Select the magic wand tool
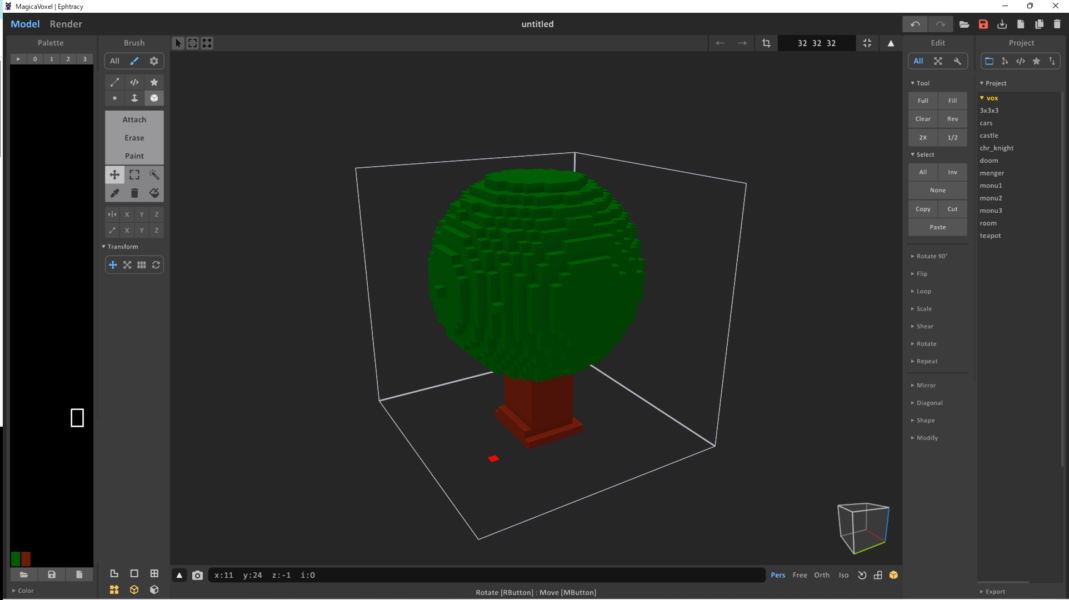Image resolution: width=1069 pixels, height=600 pixels. click(x=154, y=175)
